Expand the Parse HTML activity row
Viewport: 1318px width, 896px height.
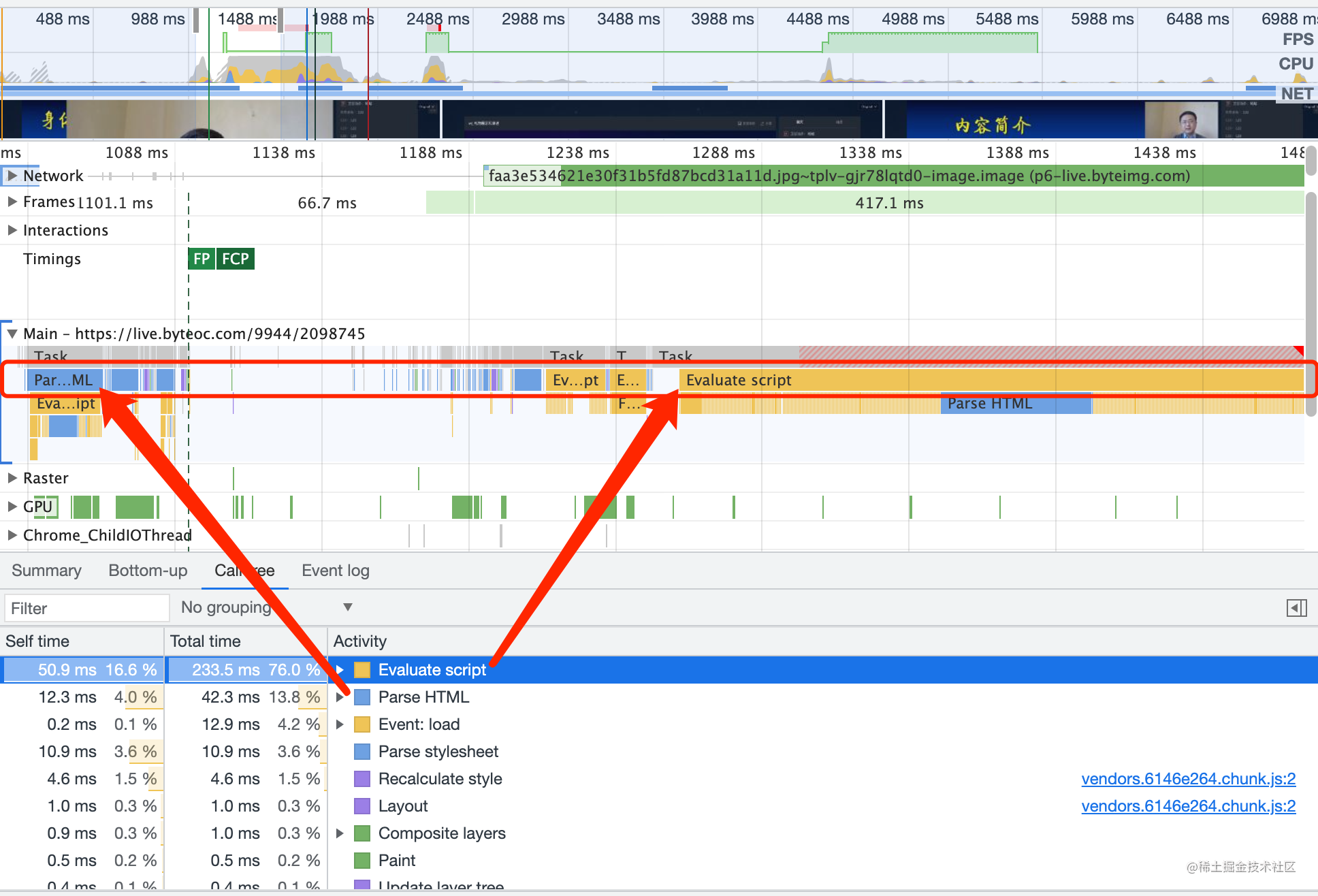[340, 697]
